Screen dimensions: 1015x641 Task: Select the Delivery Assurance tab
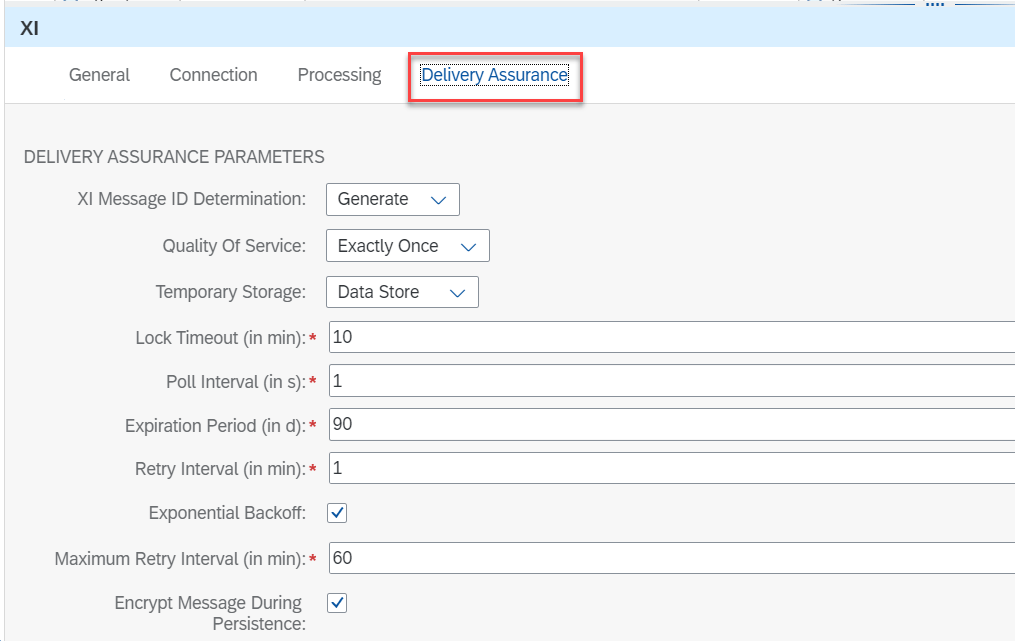[x=494, y=75]
